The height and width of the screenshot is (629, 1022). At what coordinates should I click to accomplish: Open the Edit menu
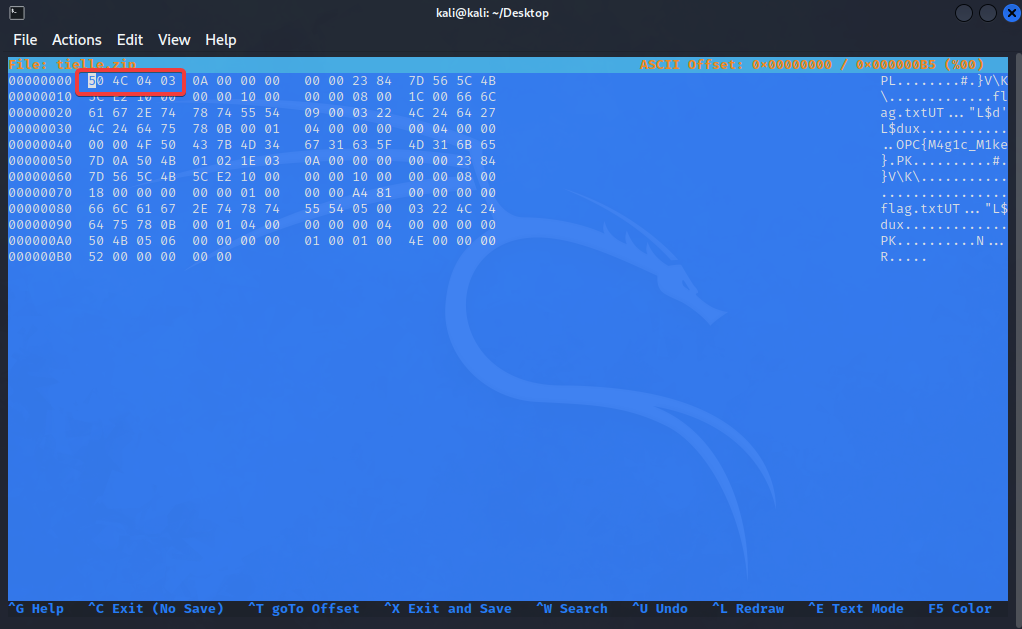[x=130, y=40]
